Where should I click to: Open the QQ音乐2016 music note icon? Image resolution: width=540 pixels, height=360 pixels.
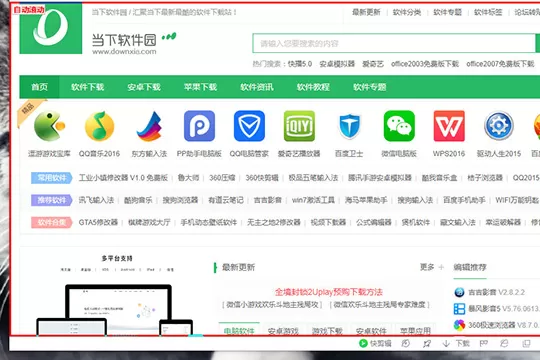click(x=100, y=126)
